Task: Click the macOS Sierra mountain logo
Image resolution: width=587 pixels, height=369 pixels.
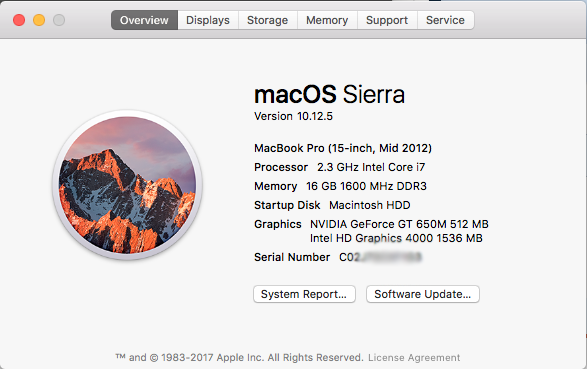Action: pos(127,185)
